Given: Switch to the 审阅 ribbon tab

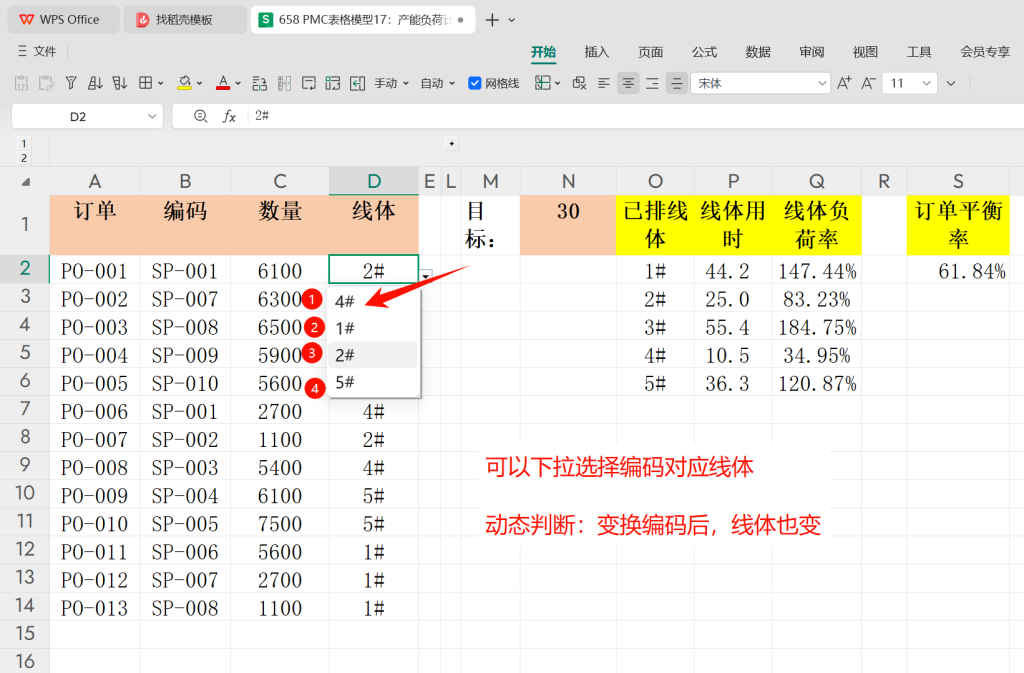Looking at the screenshot, I should click(x=811, y=52).
